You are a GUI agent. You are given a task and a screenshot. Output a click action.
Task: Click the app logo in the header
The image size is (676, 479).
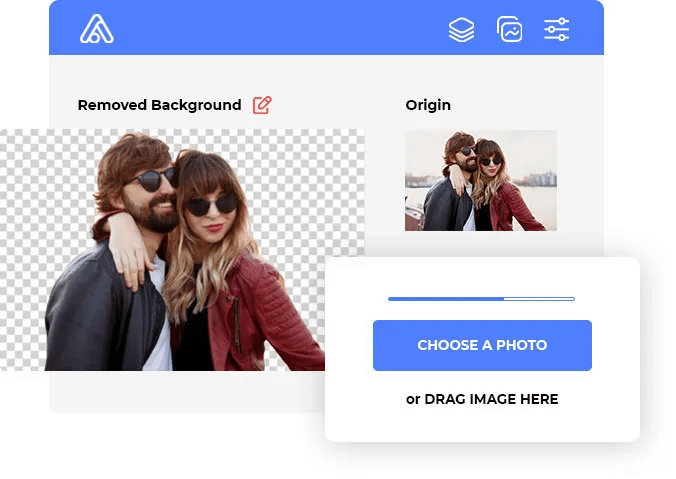coord(97,29)
